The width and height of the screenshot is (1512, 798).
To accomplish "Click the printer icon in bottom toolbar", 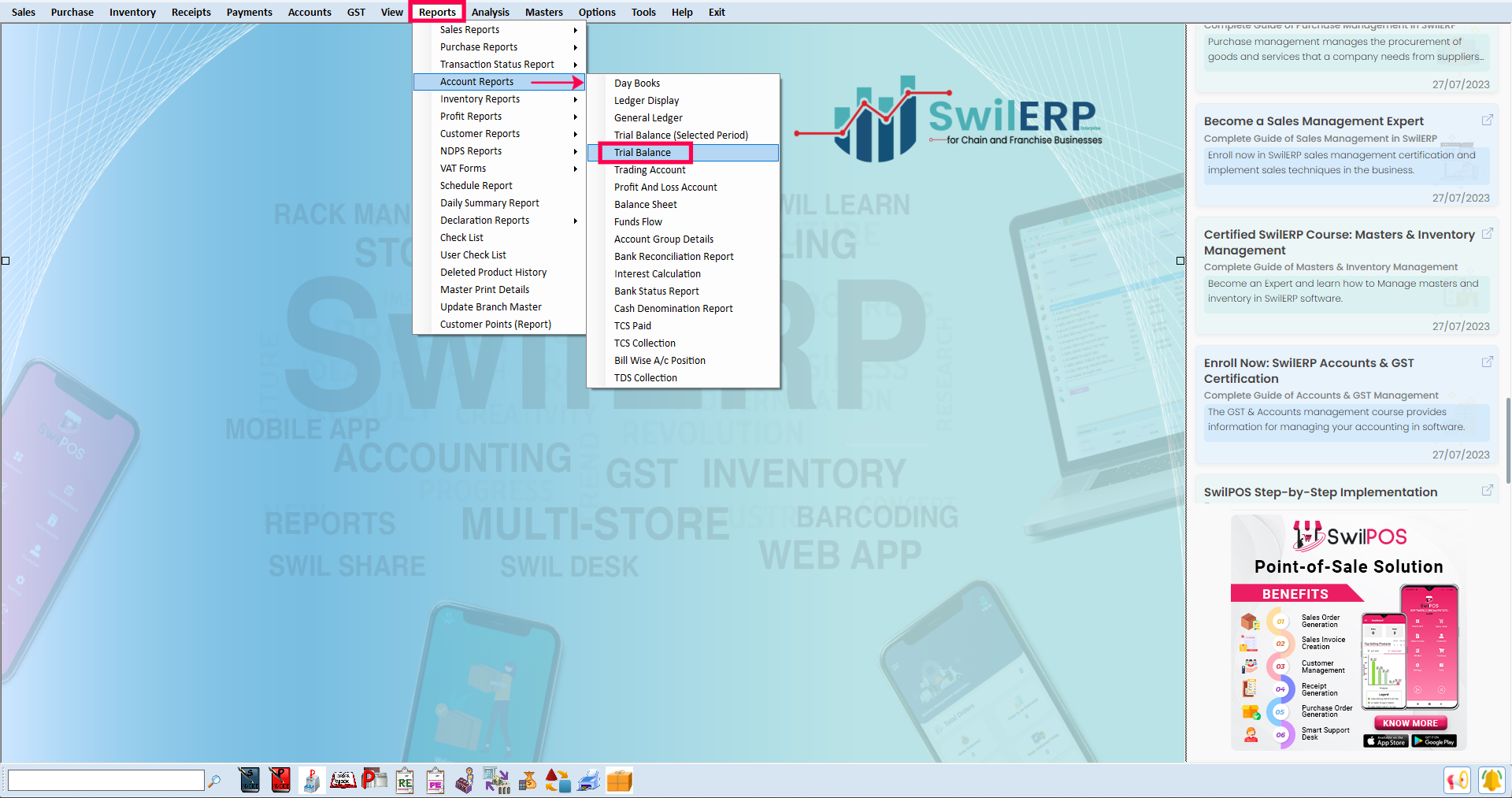I will [588, 780].
